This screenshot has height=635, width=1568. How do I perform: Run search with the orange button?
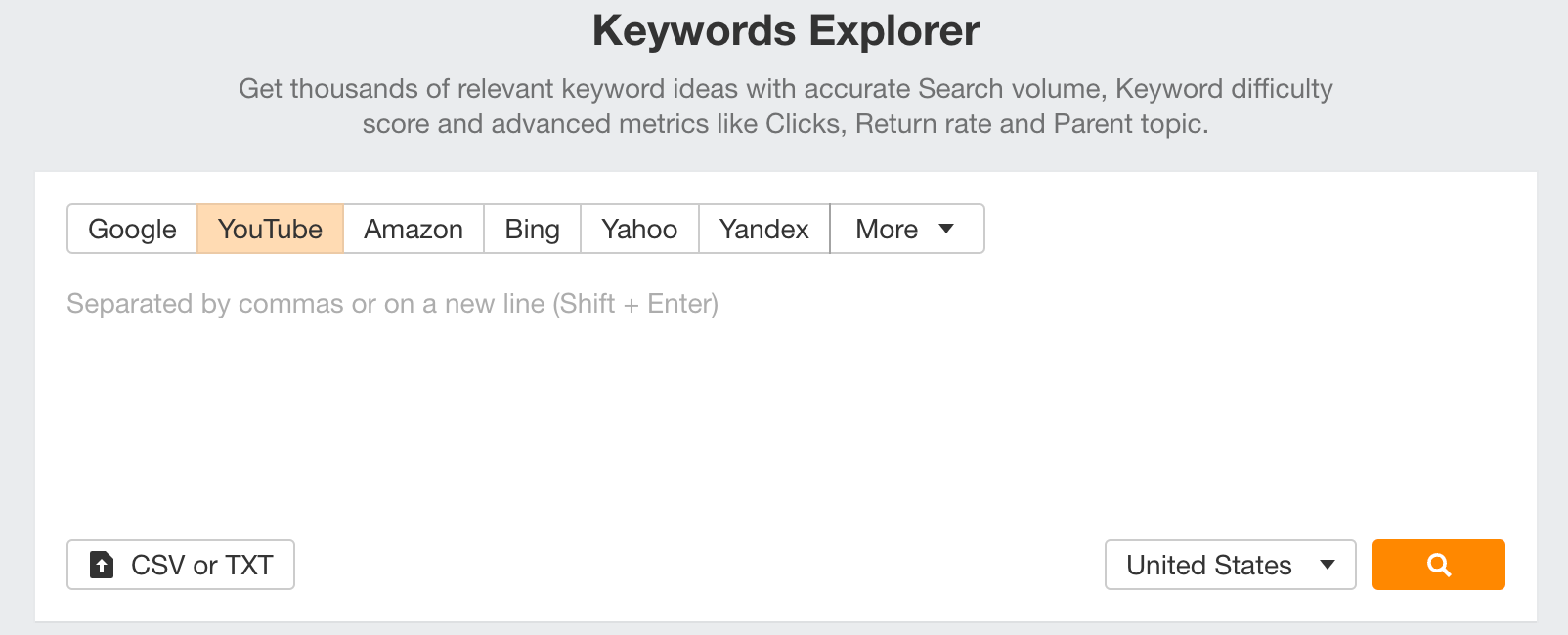click(1439, 565)
